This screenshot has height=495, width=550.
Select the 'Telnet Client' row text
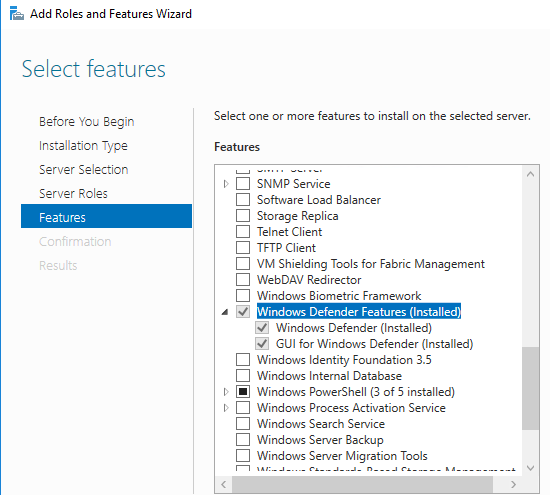pyautogui.click(x=289, y=232)
